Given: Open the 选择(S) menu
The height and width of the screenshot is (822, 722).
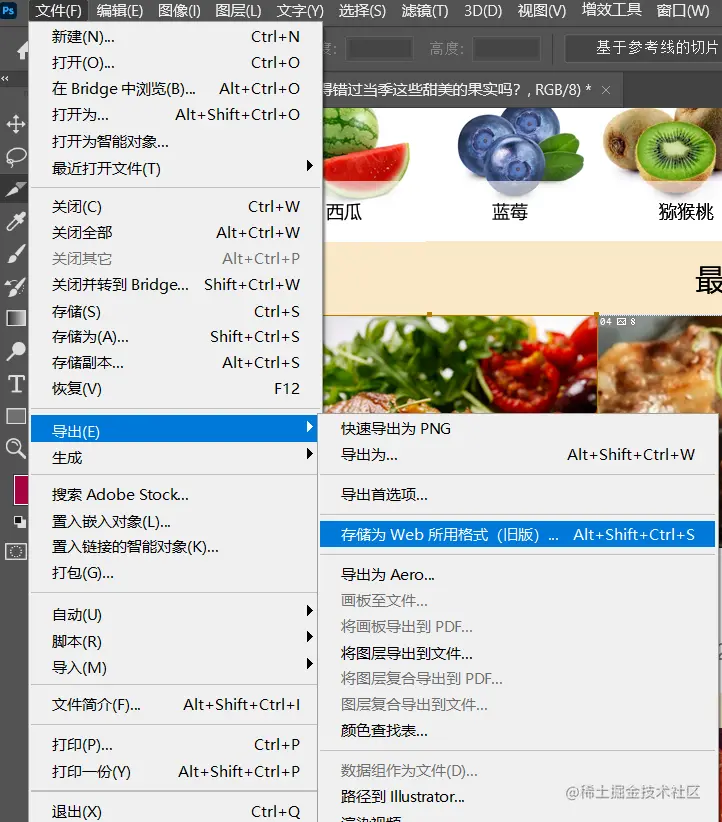Looking at the screenshot, I should [362, 10].
